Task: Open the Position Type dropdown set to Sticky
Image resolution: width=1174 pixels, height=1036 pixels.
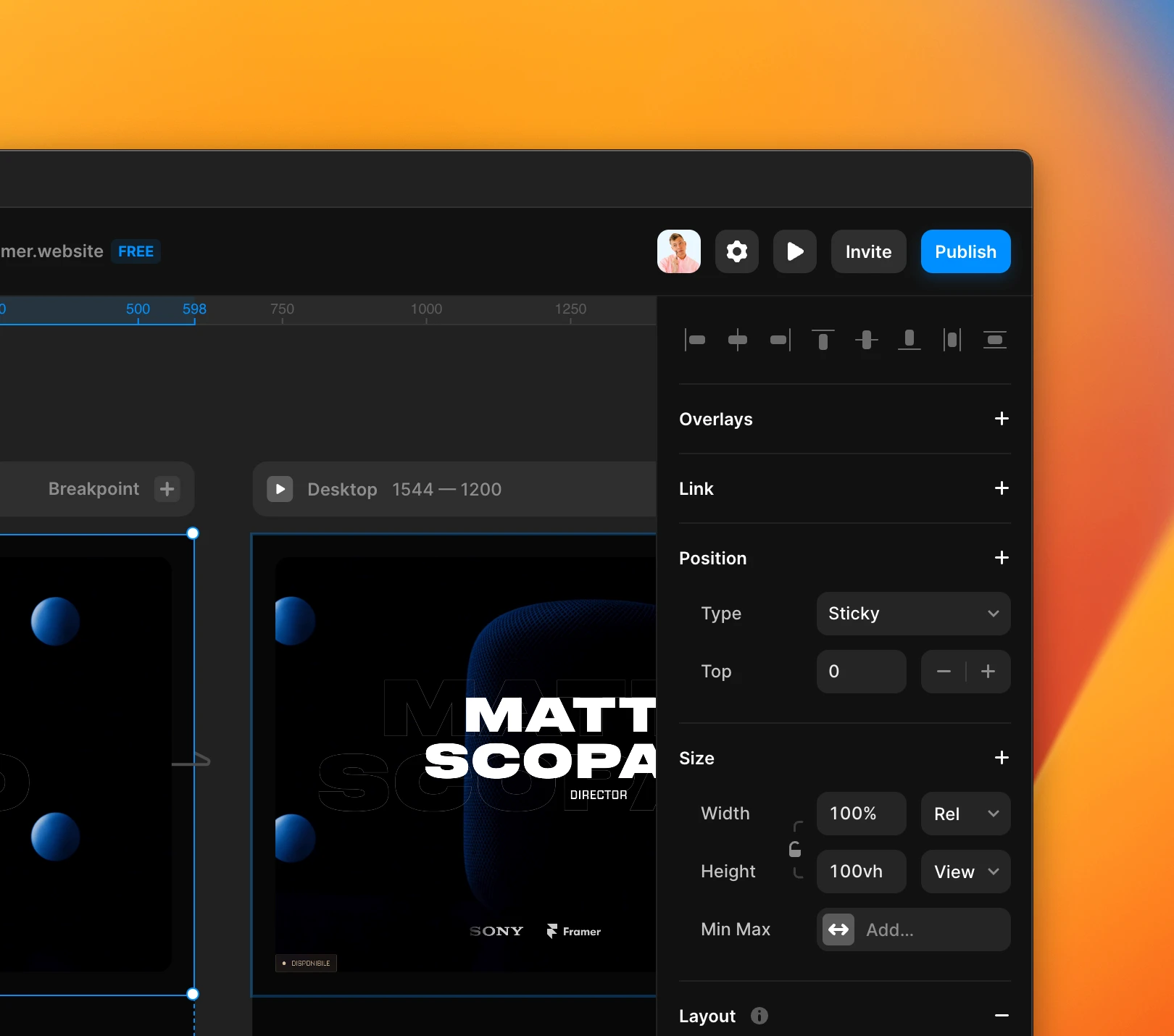Action: pyautogui.click(x=913, y=614)
